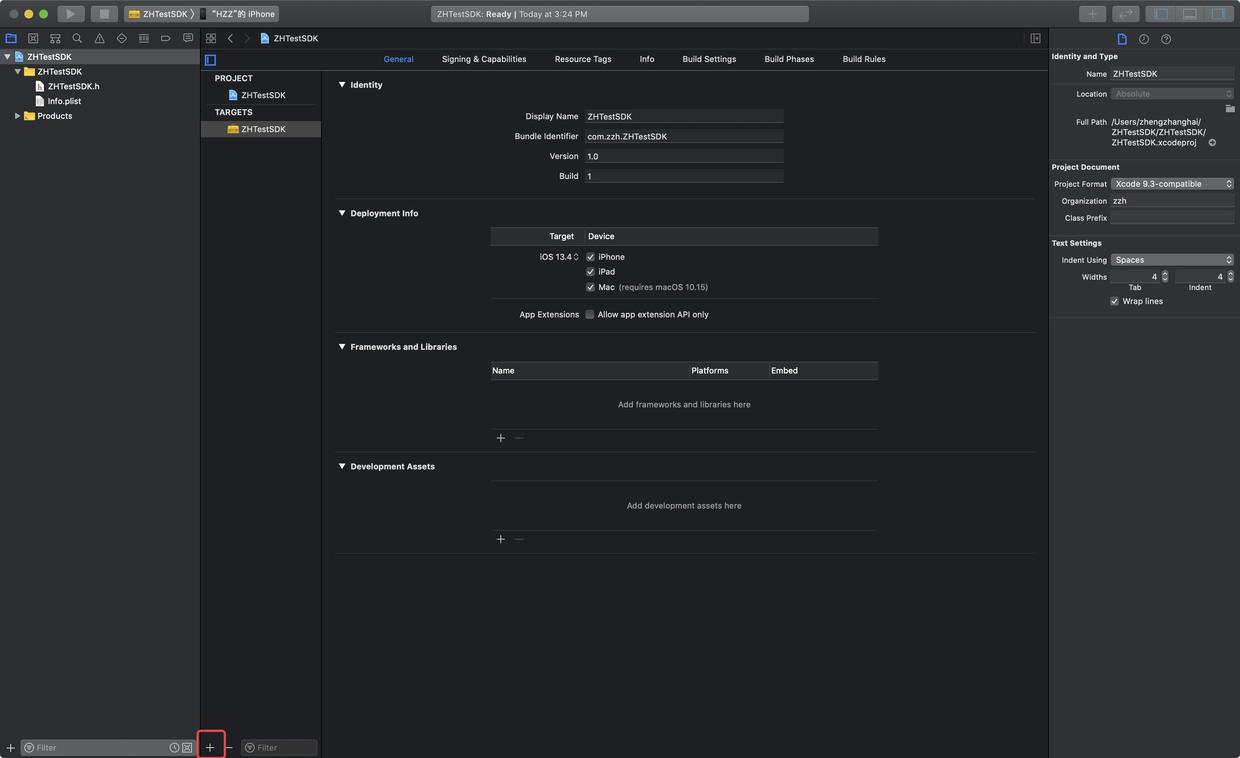The image size is (1240, 758).
Task: Click the Bundle Identifier field
Action: pyautogui.click(x=684, y=136)
